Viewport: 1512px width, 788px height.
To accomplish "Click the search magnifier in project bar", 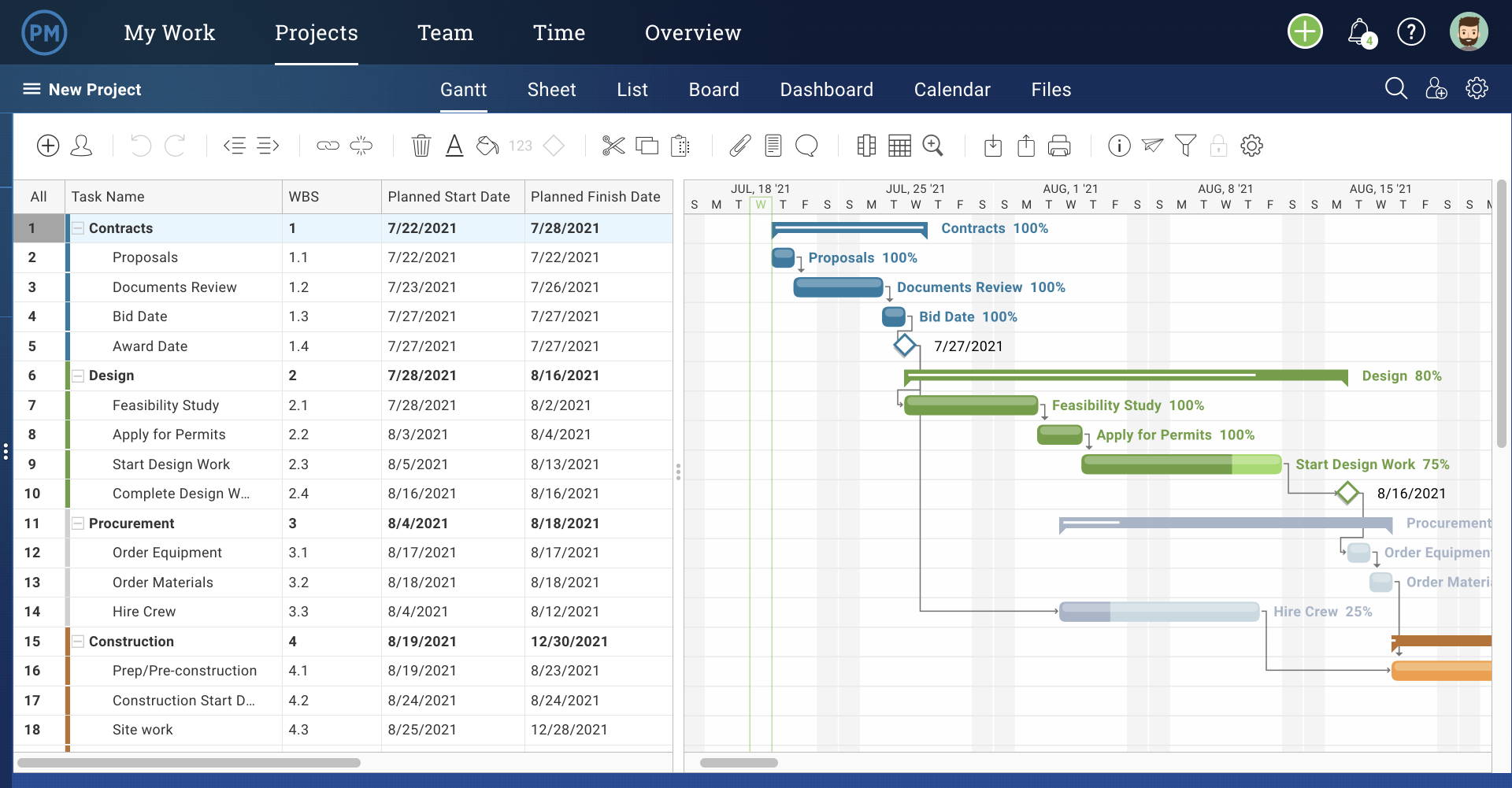I will [x=1396, y=88].
